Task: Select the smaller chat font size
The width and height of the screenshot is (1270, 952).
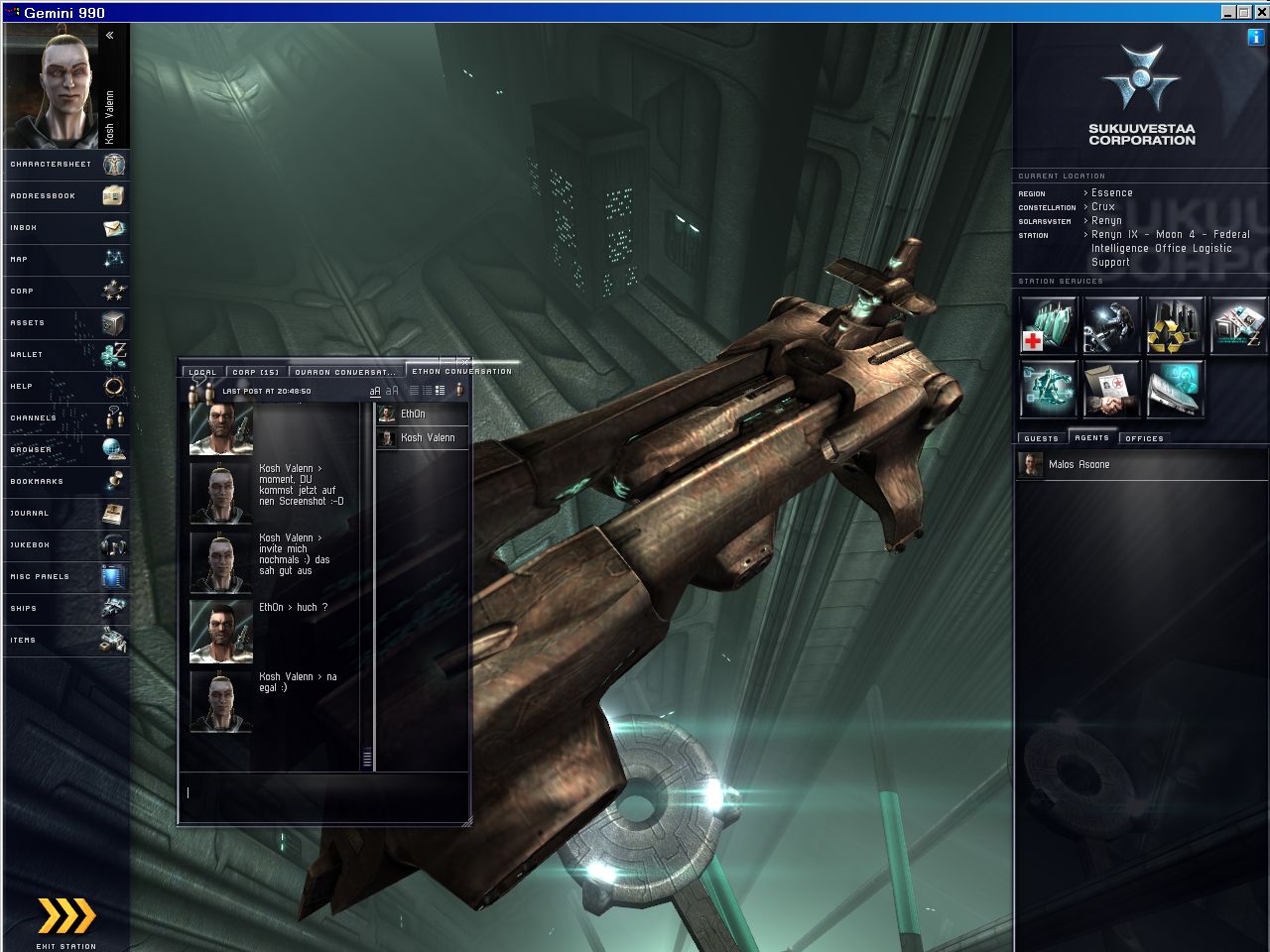Action: click(375, 392)
